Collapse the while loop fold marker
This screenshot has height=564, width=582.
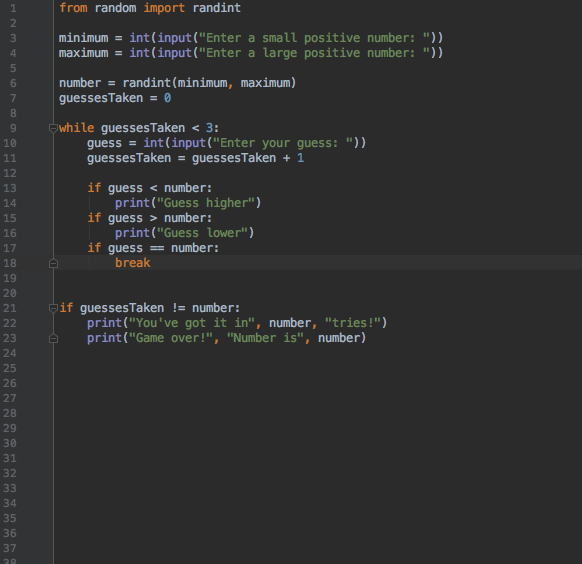point(53,128)
